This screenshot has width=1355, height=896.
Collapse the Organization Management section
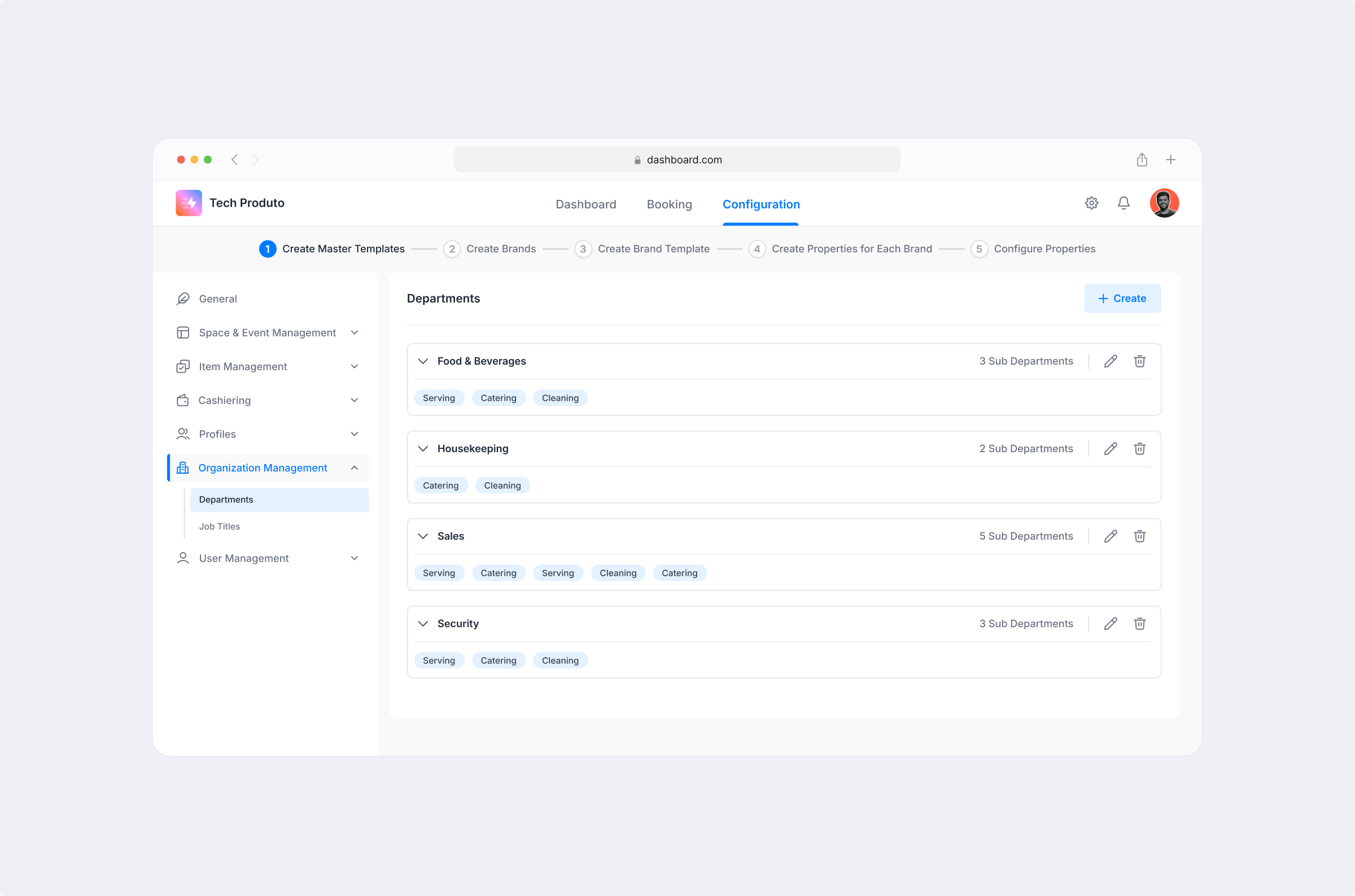pyautogui.click(x=355, y=467)
